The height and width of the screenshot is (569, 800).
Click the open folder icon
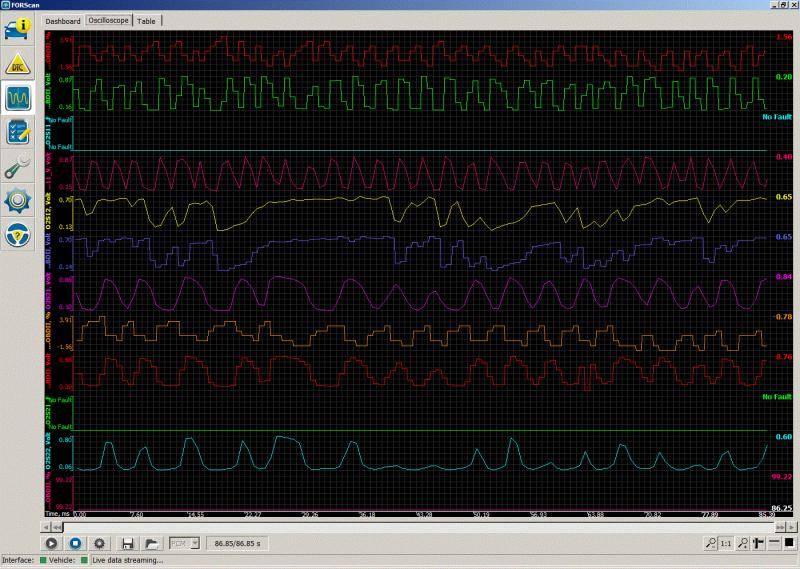151,543
